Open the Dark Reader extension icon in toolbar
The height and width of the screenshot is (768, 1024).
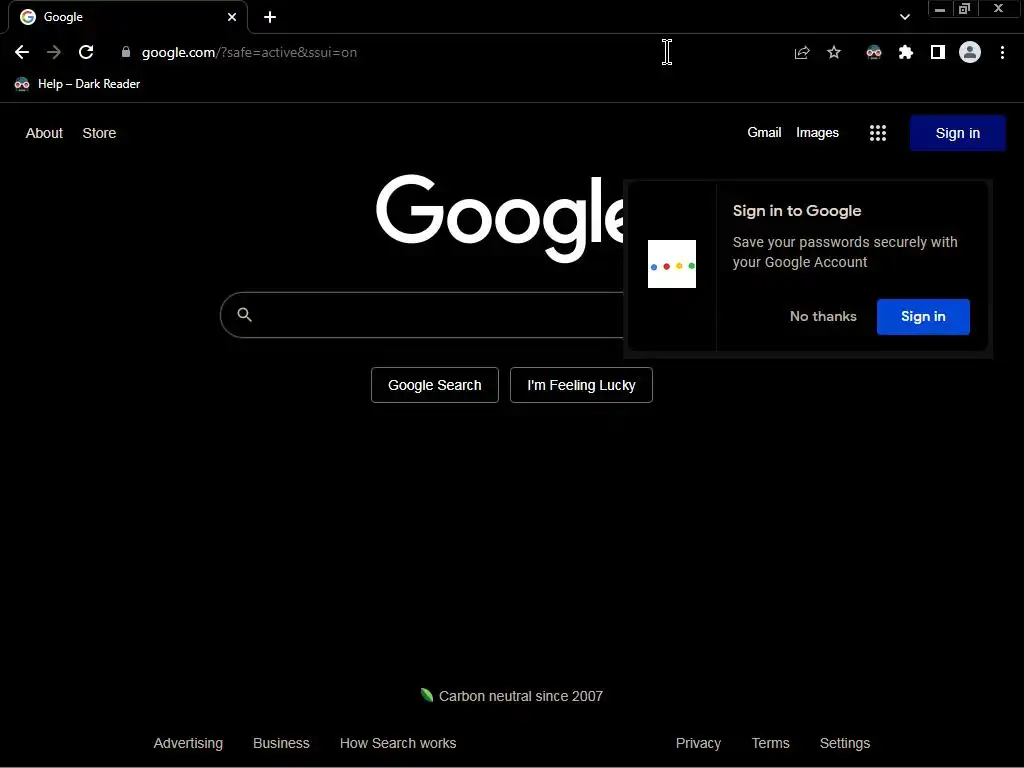pyautogui.click(x=874, y=52)
